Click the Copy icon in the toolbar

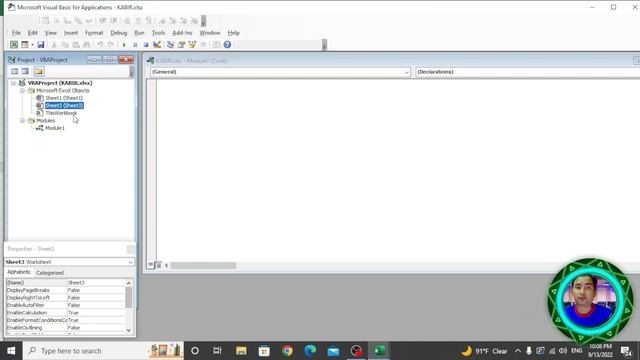click(65, 44)
